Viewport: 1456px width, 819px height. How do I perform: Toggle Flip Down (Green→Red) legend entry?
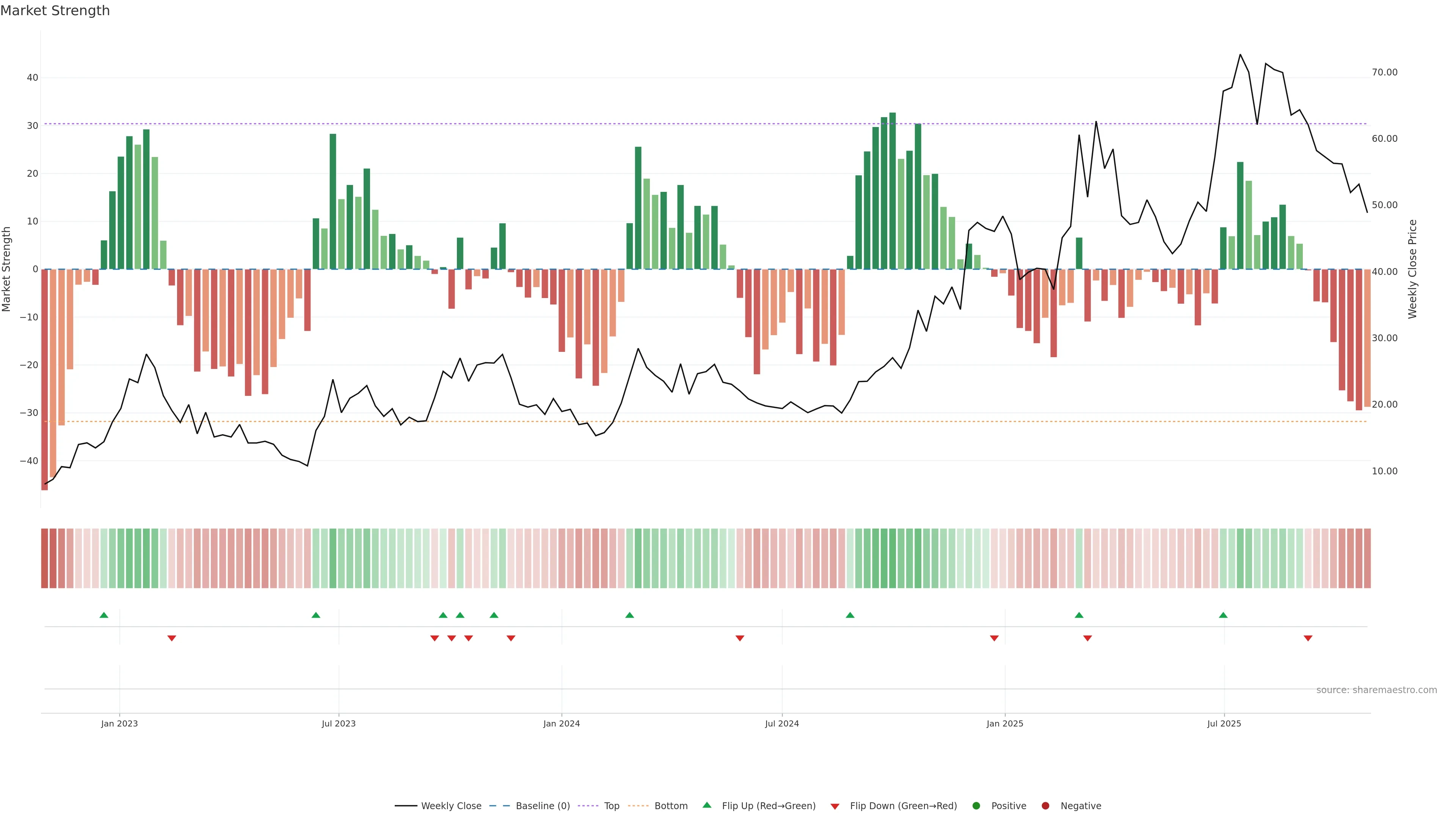tap(903, 806)
